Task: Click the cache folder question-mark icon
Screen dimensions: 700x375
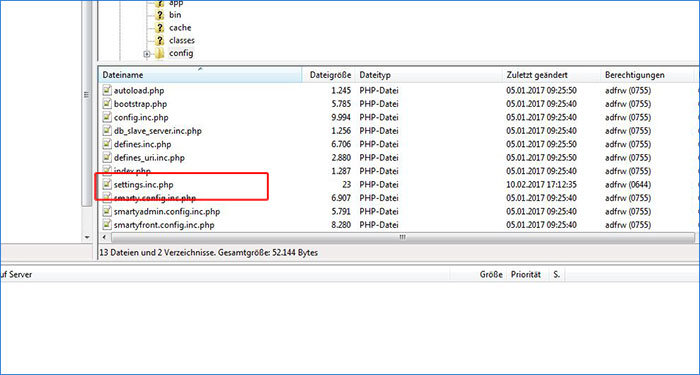Action: pyautogui.click(x=160, y=28)
